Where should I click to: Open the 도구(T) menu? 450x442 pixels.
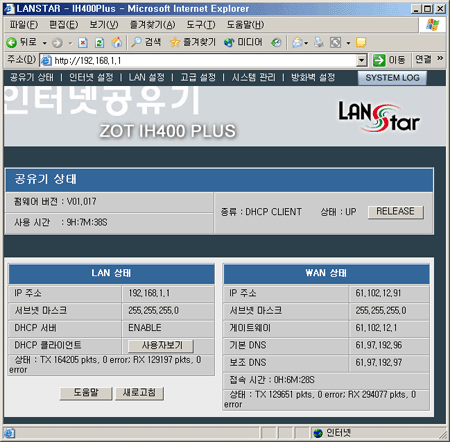coord(201,25)
